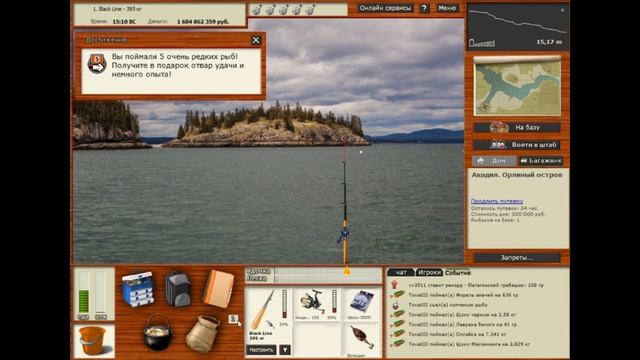
Task: Click the achievement badge icon in popup
Action: (97, 64)
